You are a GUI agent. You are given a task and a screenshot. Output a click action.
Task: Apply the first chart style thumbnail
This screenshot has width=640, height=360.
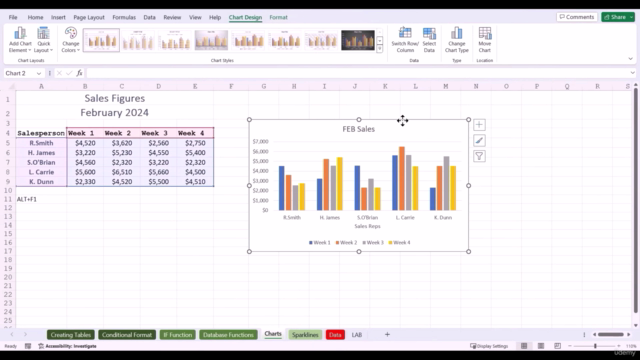coord(101,40)
